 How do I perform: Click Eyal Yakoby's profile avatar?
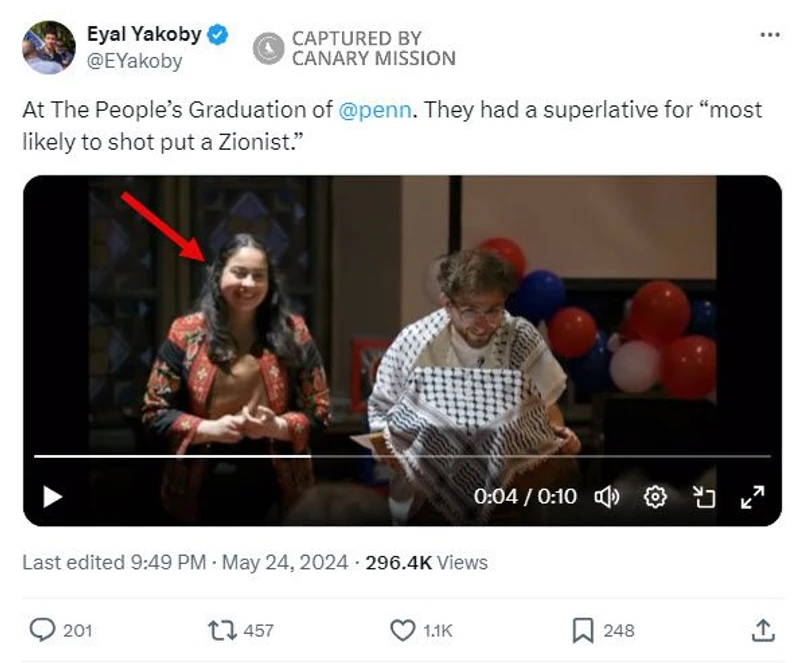click(49, 47)
